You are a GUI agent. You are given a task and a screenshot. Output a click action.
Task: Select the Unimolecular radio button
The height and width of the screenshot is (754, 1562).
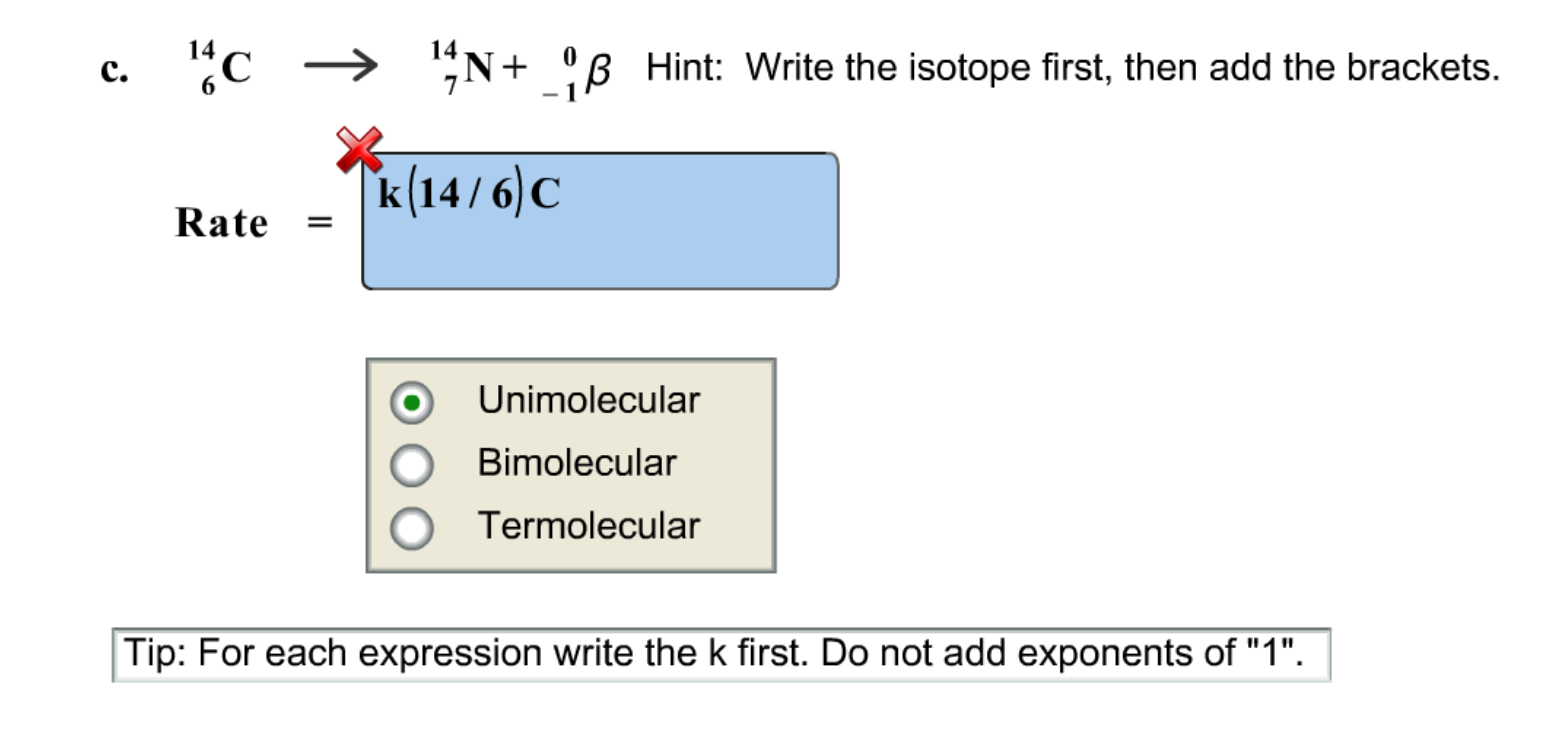pos(410,400)
